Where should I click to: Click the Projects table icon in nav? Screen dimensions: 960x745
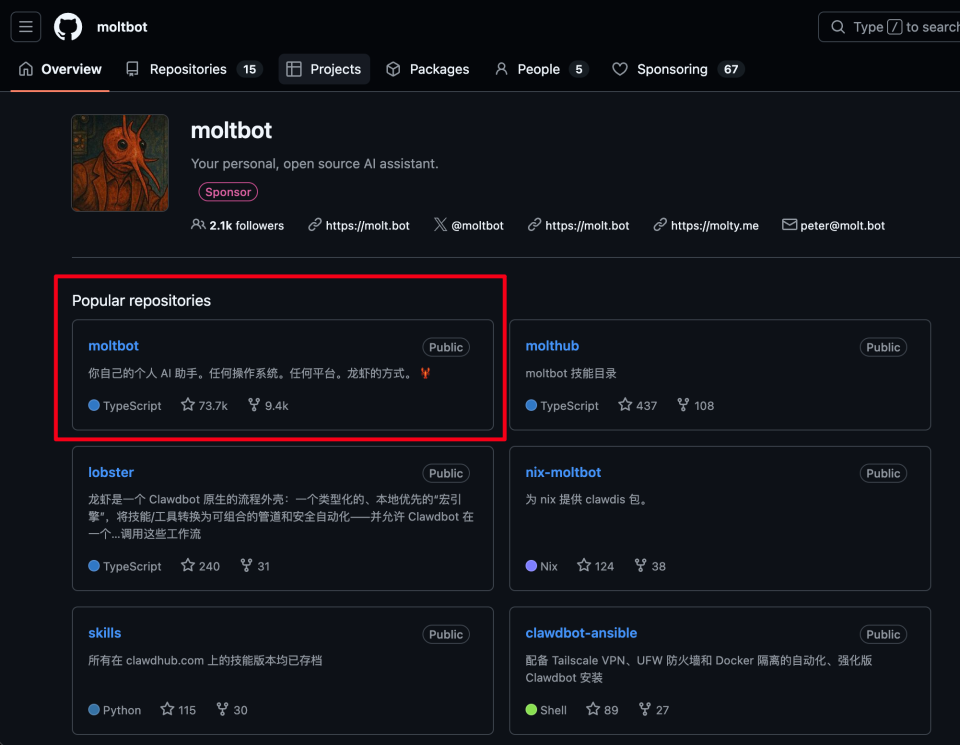click(294, 69)
